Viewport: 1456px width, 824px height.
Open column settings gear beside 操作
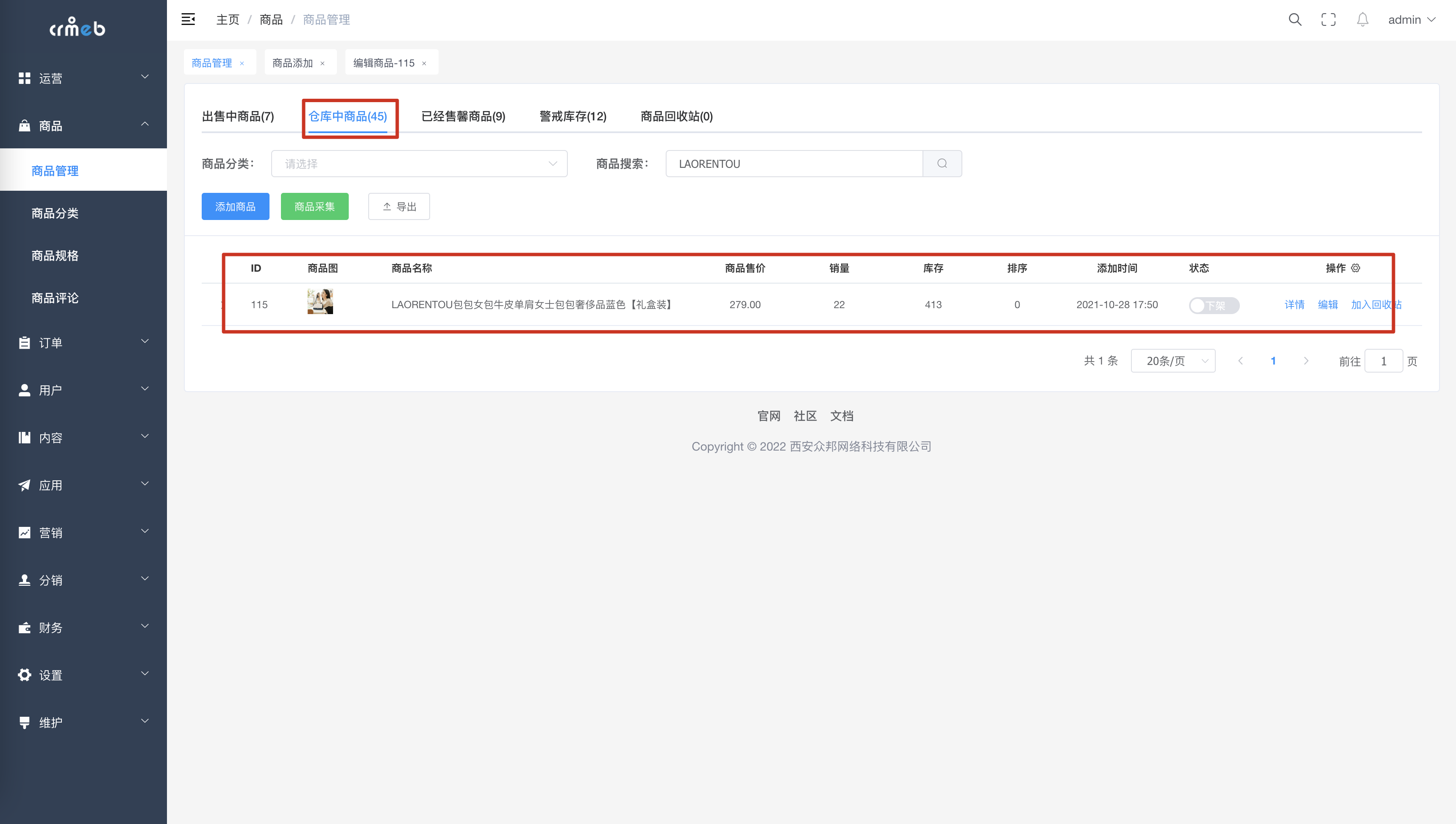pos(1356,268)
